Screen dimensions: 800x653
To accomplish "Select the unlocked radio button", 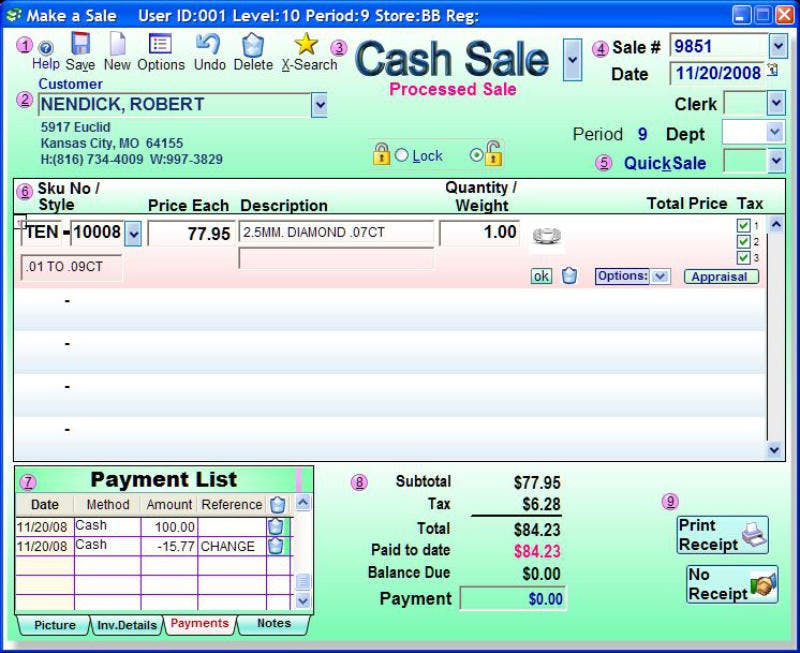I will (x=476, y=155).
